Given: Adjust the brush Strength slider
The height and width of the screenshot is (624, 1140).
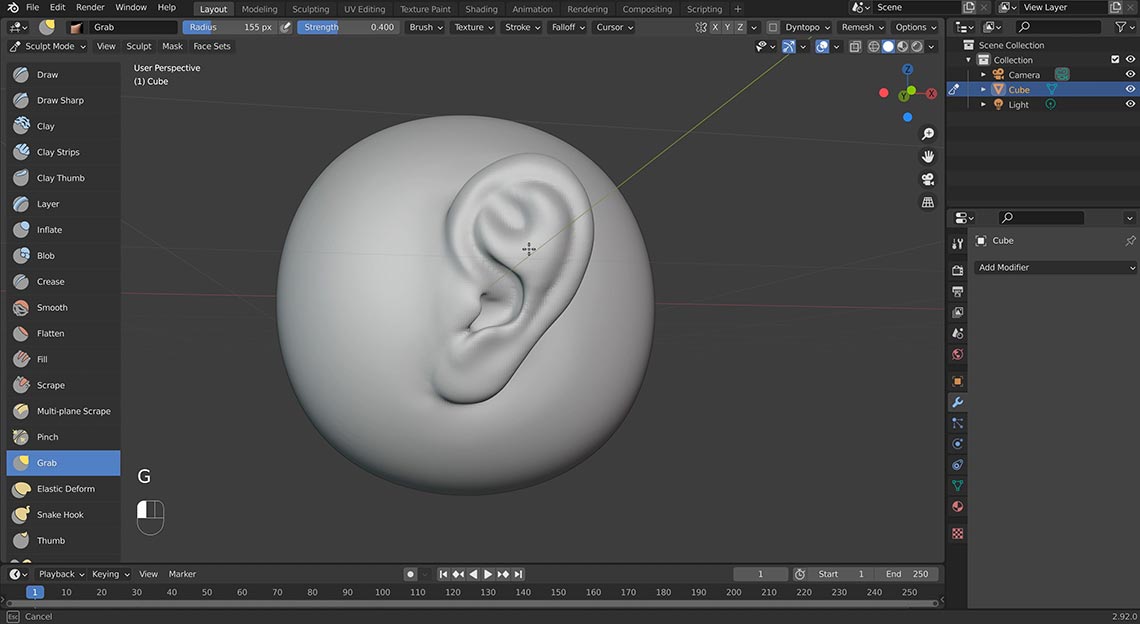Looking at the screenshot, I should [x=348, y=27].
